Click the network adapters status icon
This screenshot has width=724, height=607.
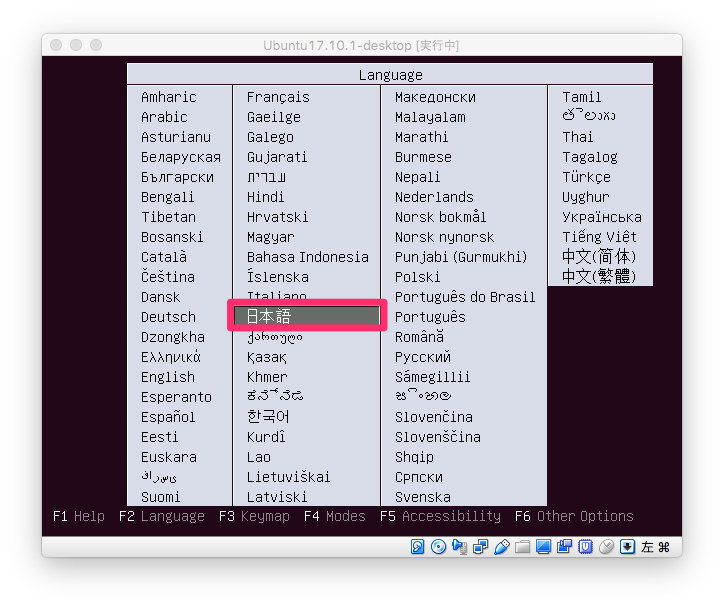tap(480, 547)
